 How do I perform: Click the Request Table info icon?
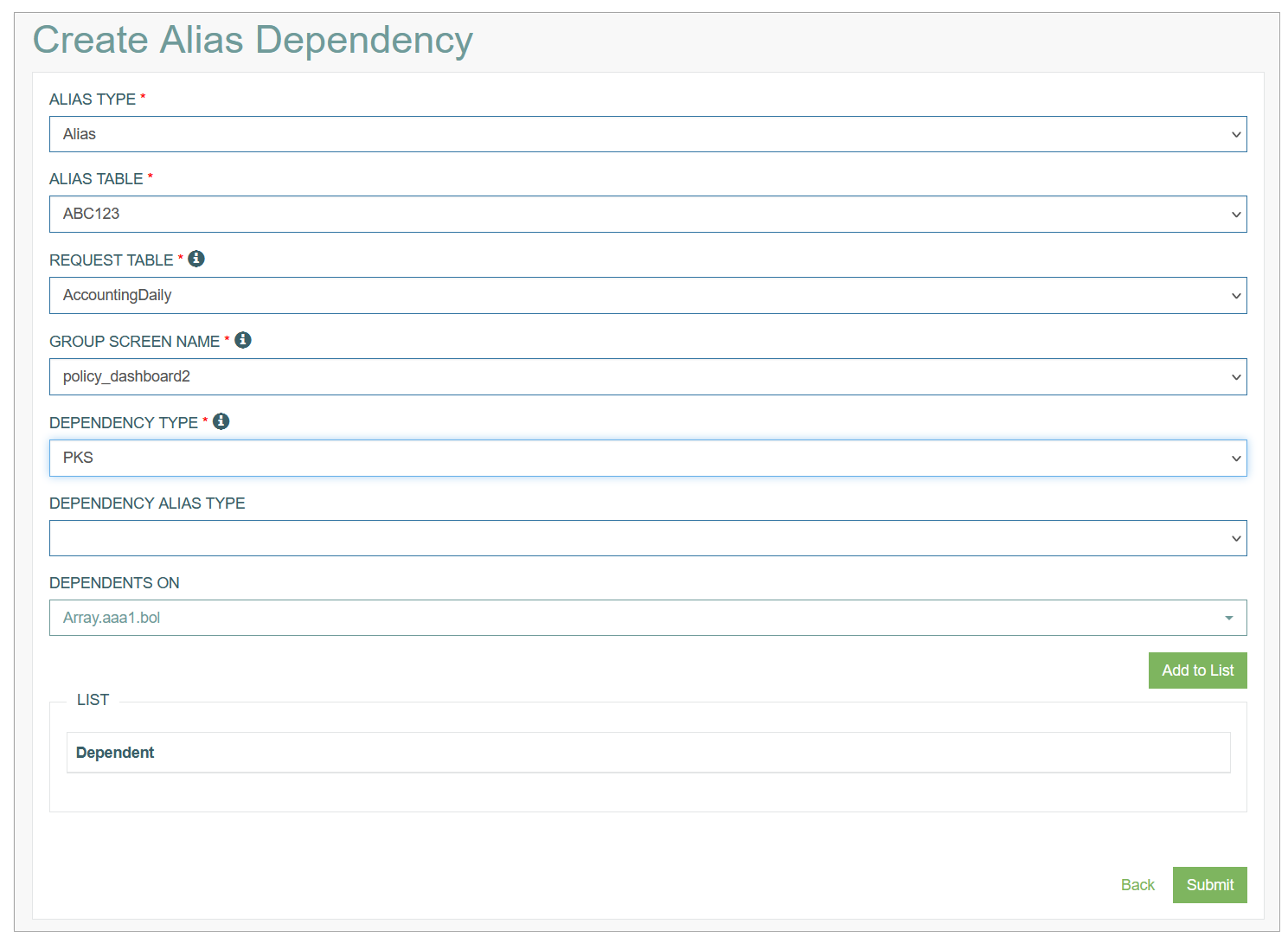(196, 259)
